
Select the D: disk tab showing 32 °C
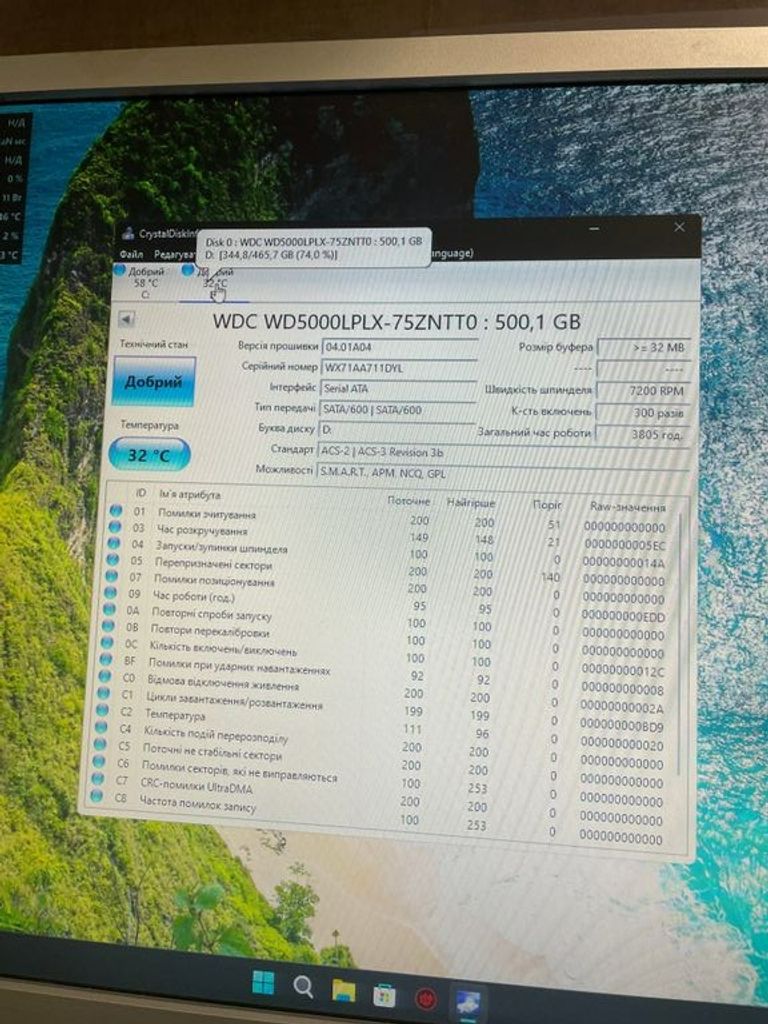click(x=212, y=283)
